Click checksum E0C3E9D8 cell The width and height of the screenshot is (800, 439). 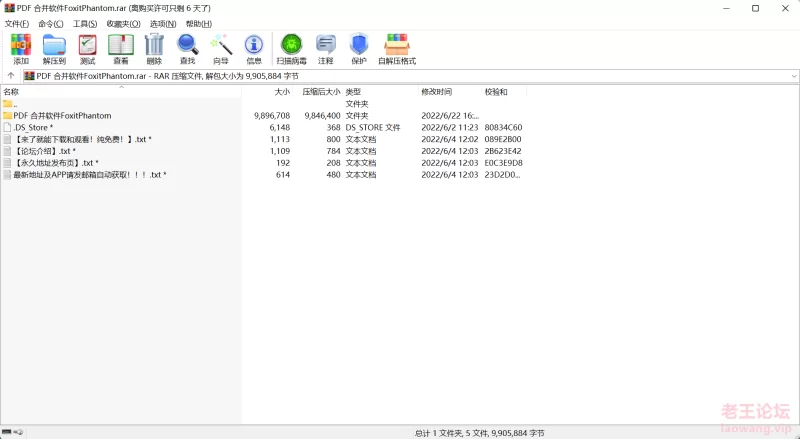click(503, 162)
